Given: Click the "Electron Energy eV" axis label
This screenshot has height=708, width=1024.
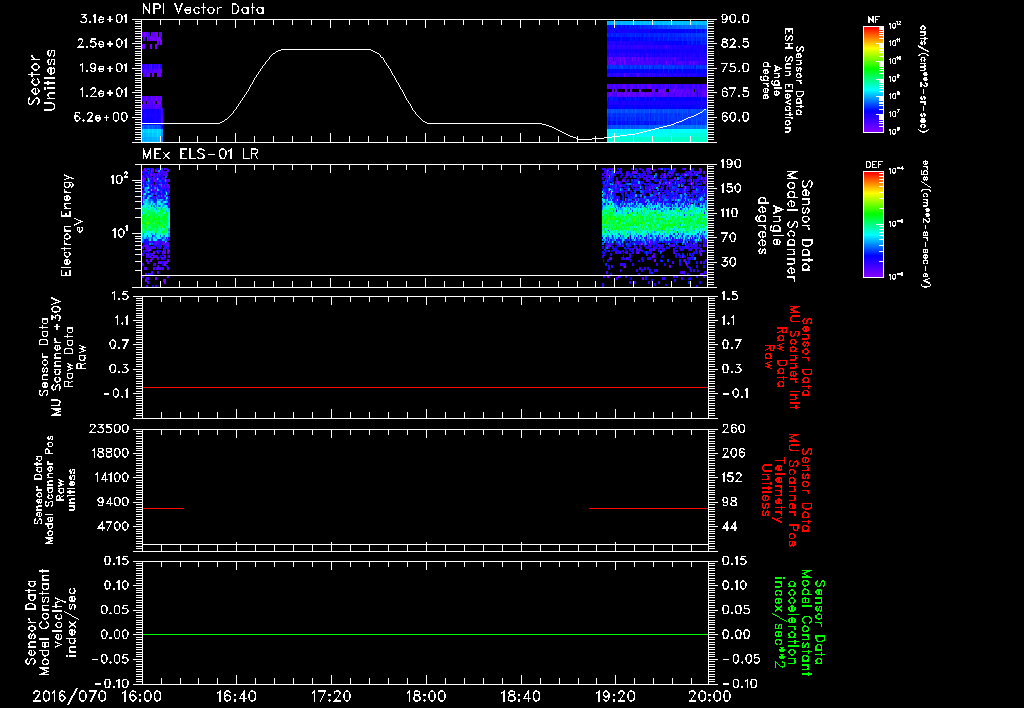Looking at the screenshot, I should tap(72, 225).
